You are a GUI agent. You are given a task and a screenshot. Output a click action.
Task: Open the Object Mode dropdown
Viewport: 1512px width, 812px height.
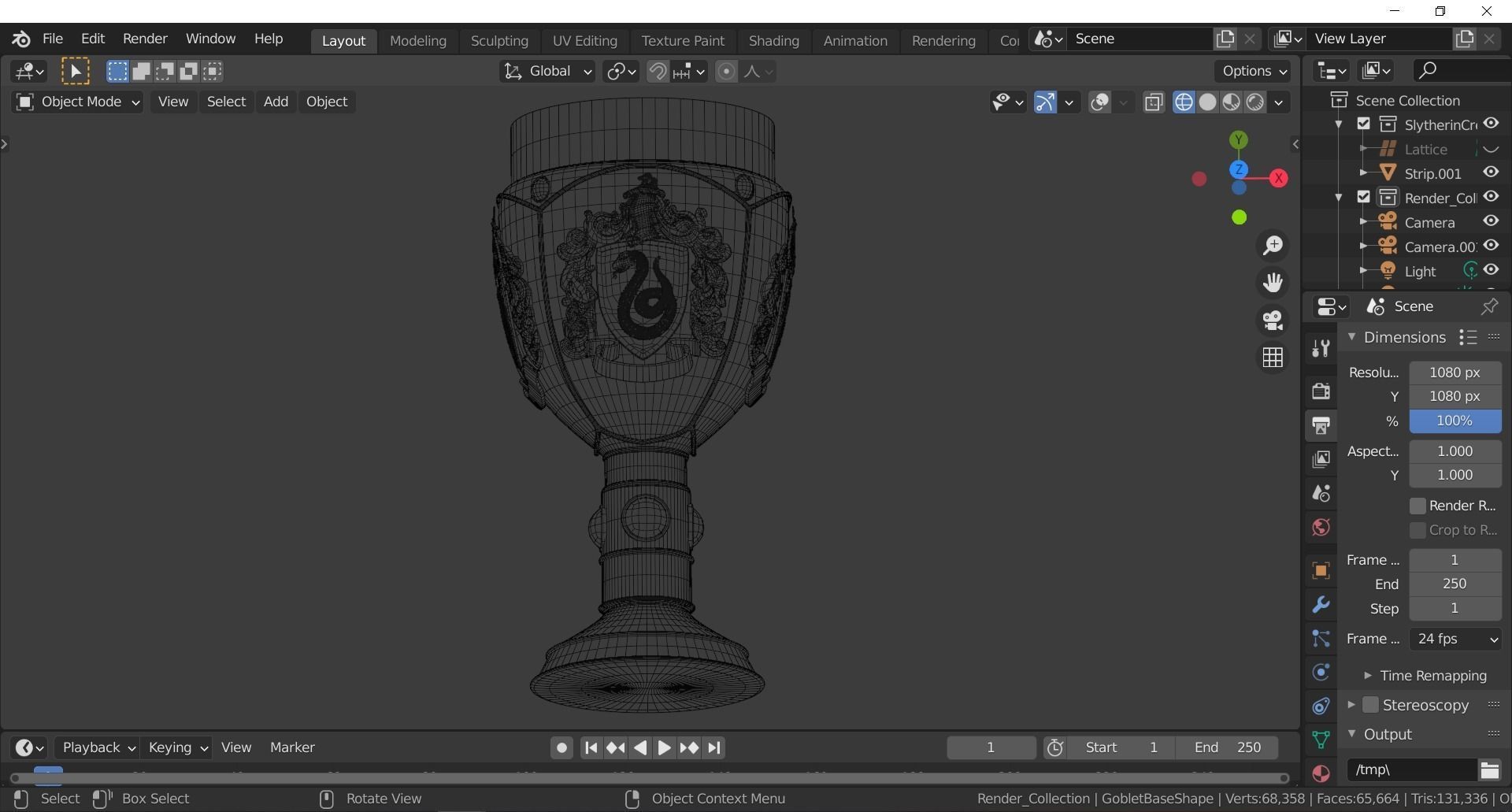click(77, 102)
